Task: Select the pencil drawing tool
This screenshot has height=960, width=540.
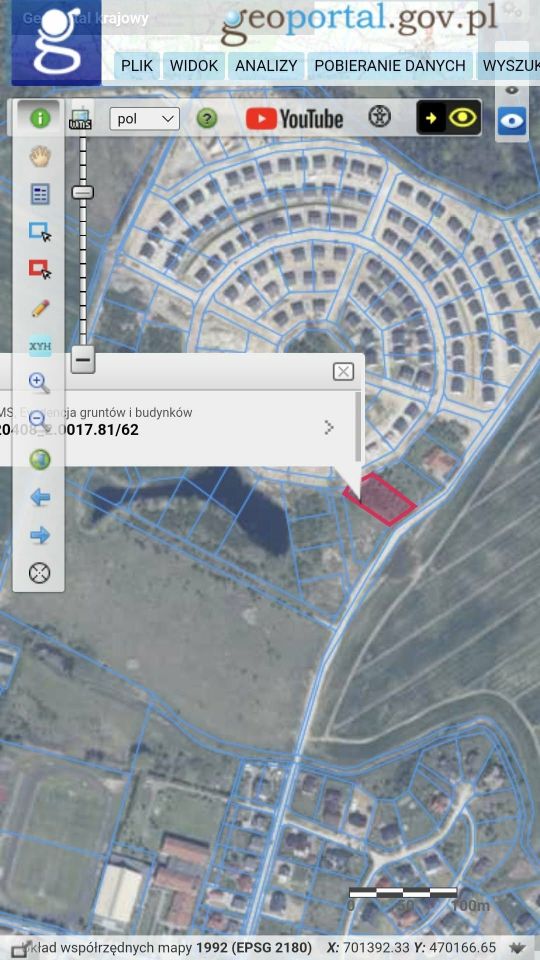Action: pyautogui.click(x=40, y=308)
